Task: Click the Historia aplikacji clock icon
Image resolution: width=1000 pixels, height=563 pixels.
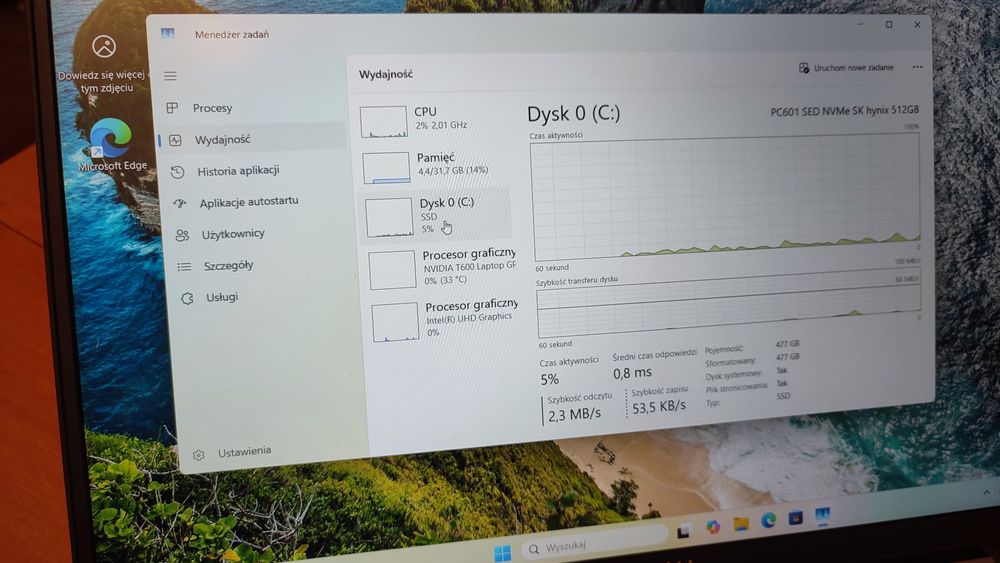Action: click(x=178, y=172)
